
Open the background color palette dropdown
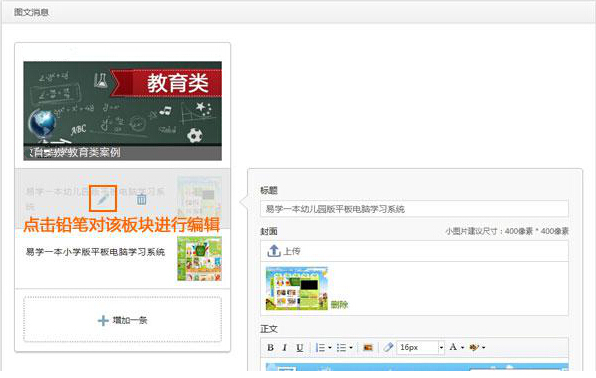(483, 347)
